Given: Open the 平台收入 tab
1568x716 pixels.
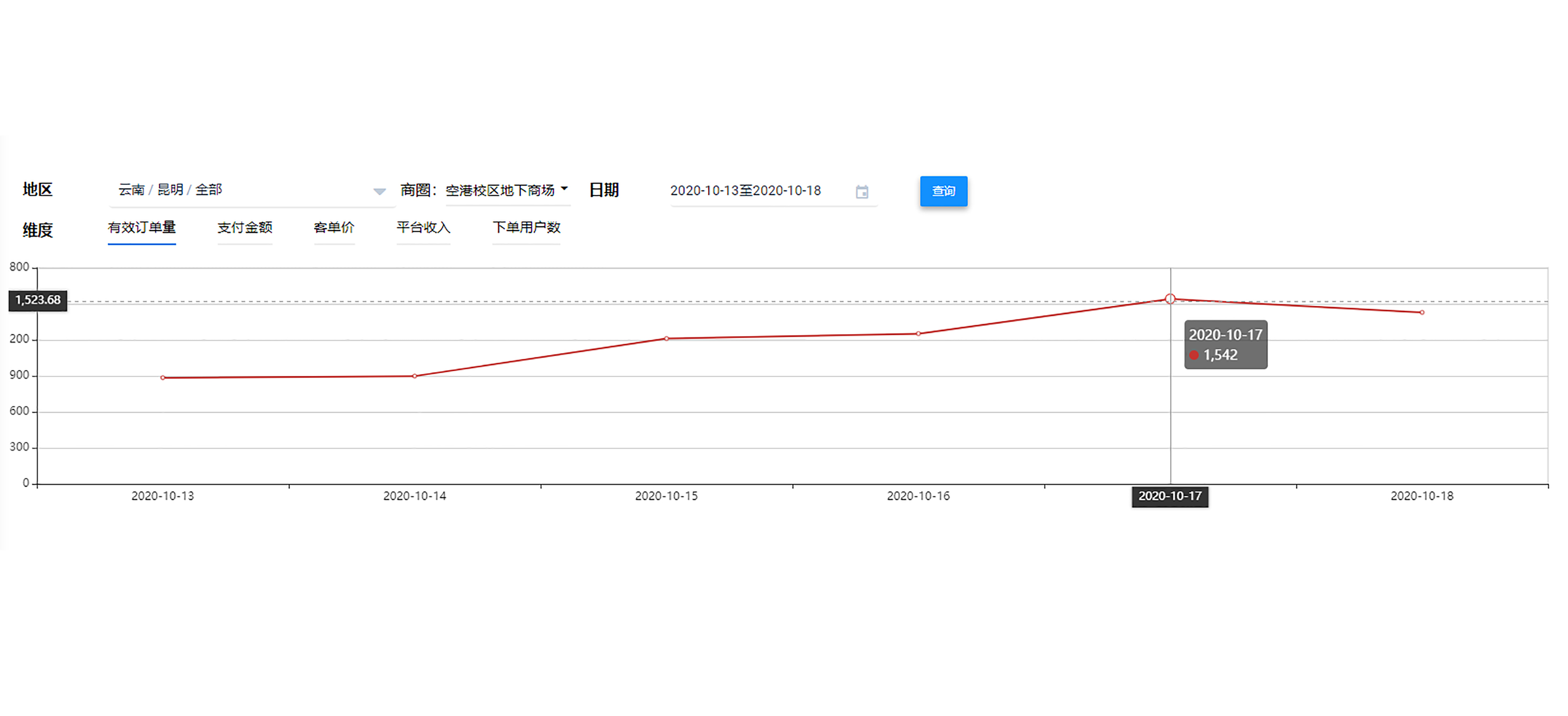Looking at the screenshot, I should coord(423,228).
